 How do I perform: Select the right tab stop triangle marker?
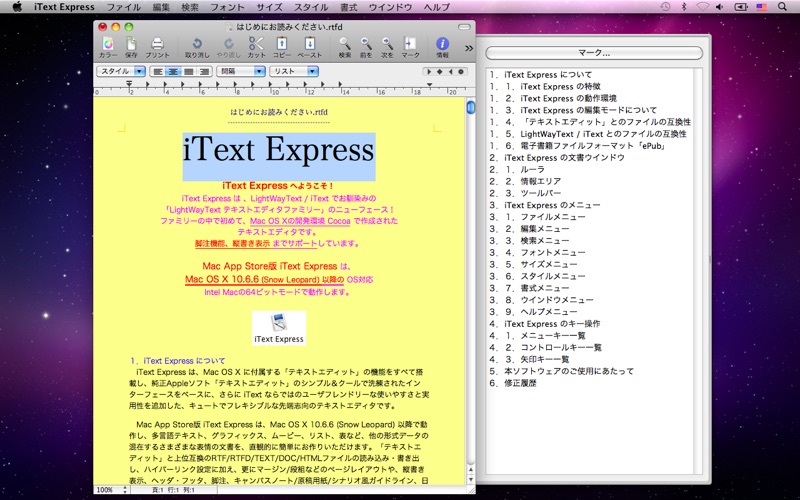[450, 71]
